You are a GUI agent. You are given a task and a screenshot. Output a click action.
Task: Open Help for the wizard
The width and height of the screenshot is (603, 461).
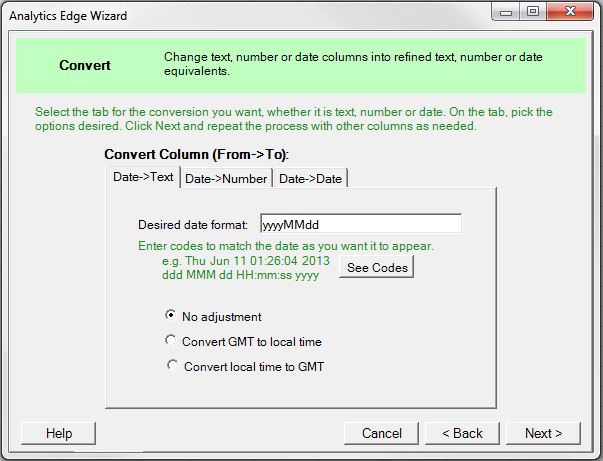point(59,433)
